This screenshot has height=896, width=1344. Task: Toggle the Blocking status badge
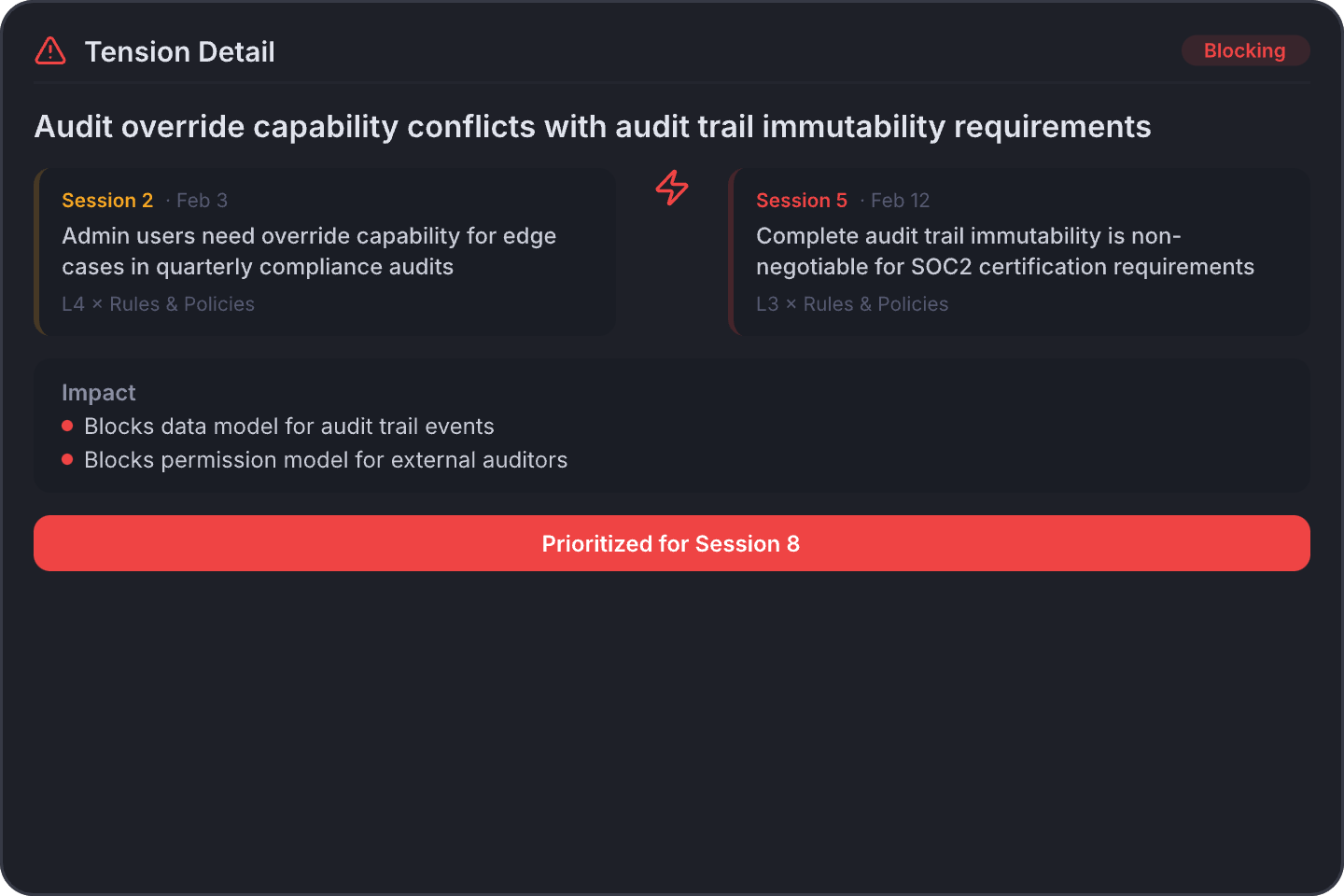tap(1245, 50)
